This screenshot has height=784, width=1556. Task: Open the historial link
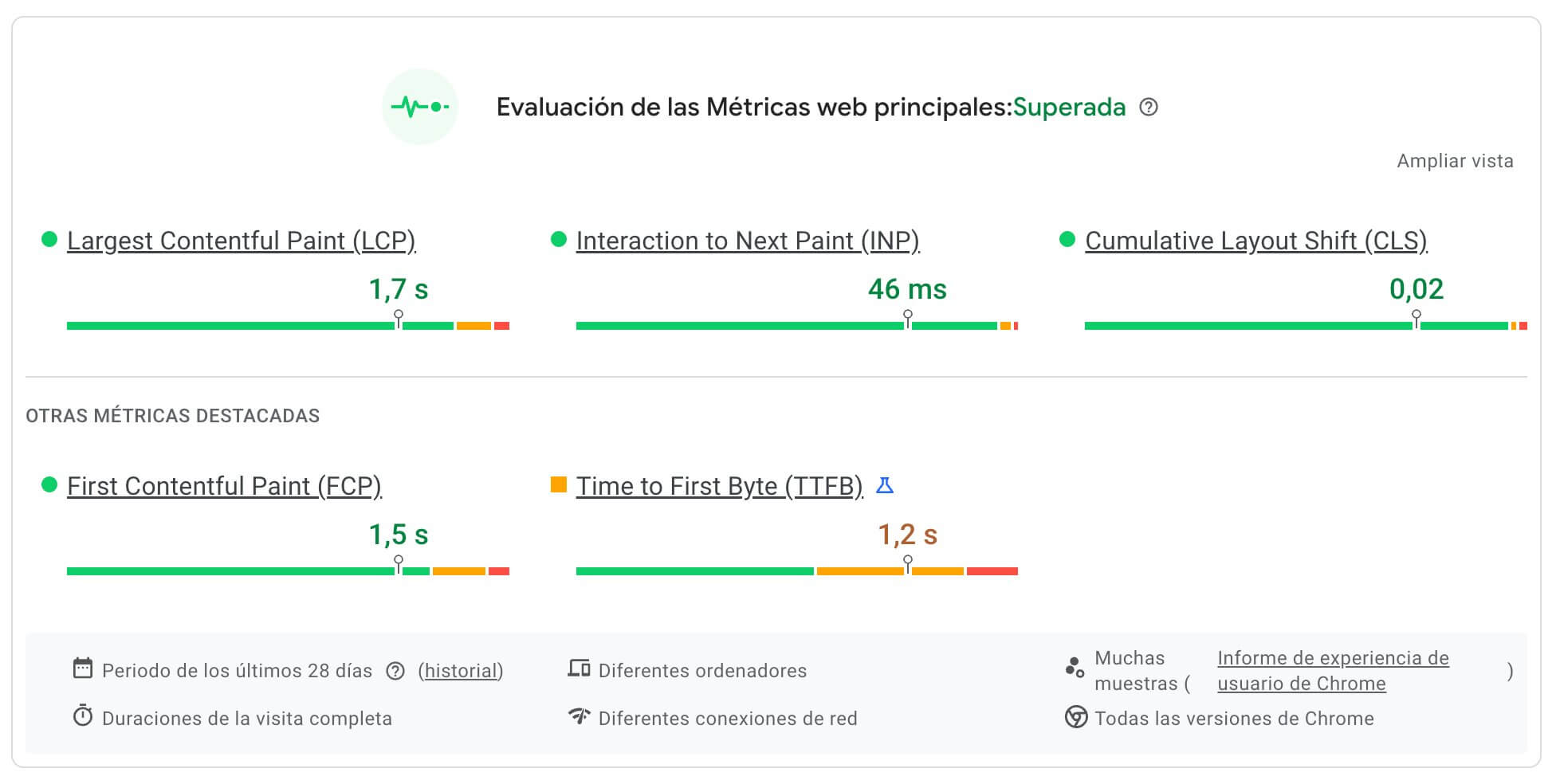click(460, 671)
